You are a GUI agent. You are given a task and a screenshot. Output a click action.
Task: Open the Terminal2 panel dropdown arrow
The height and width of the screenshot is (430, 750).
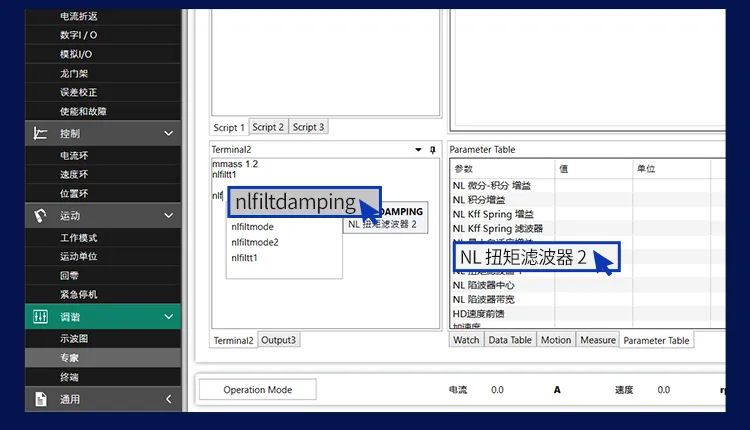coord(418,150)
